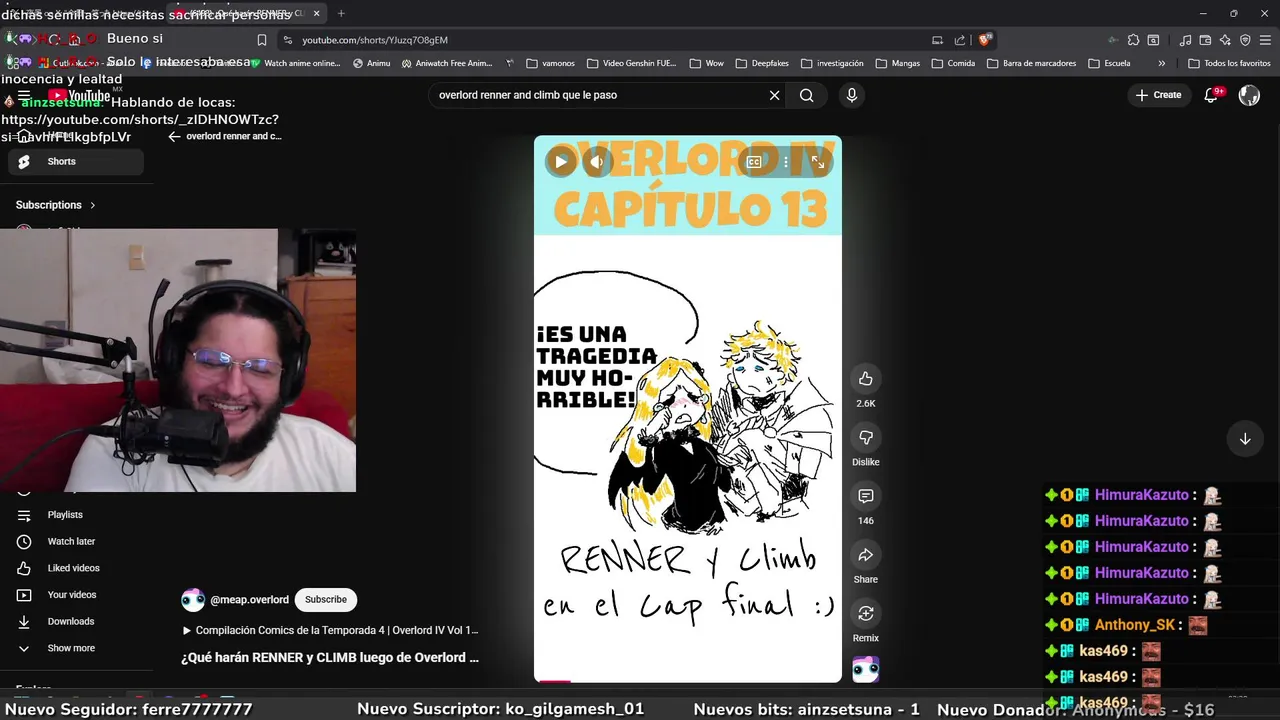Go to the next Short arrow

(1245, 439)
